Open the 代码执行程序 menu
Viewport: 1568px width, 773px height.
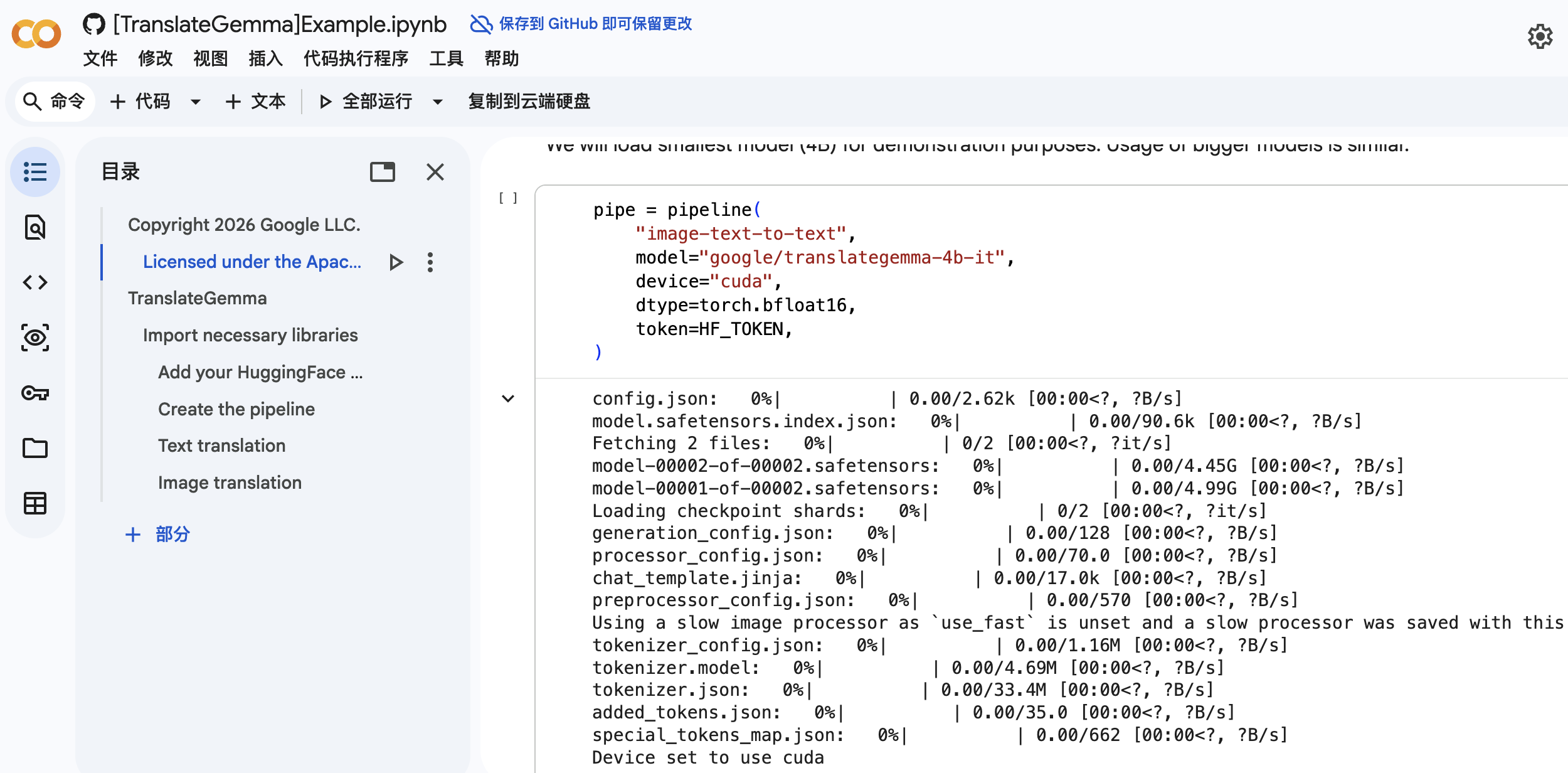point(356,59)
